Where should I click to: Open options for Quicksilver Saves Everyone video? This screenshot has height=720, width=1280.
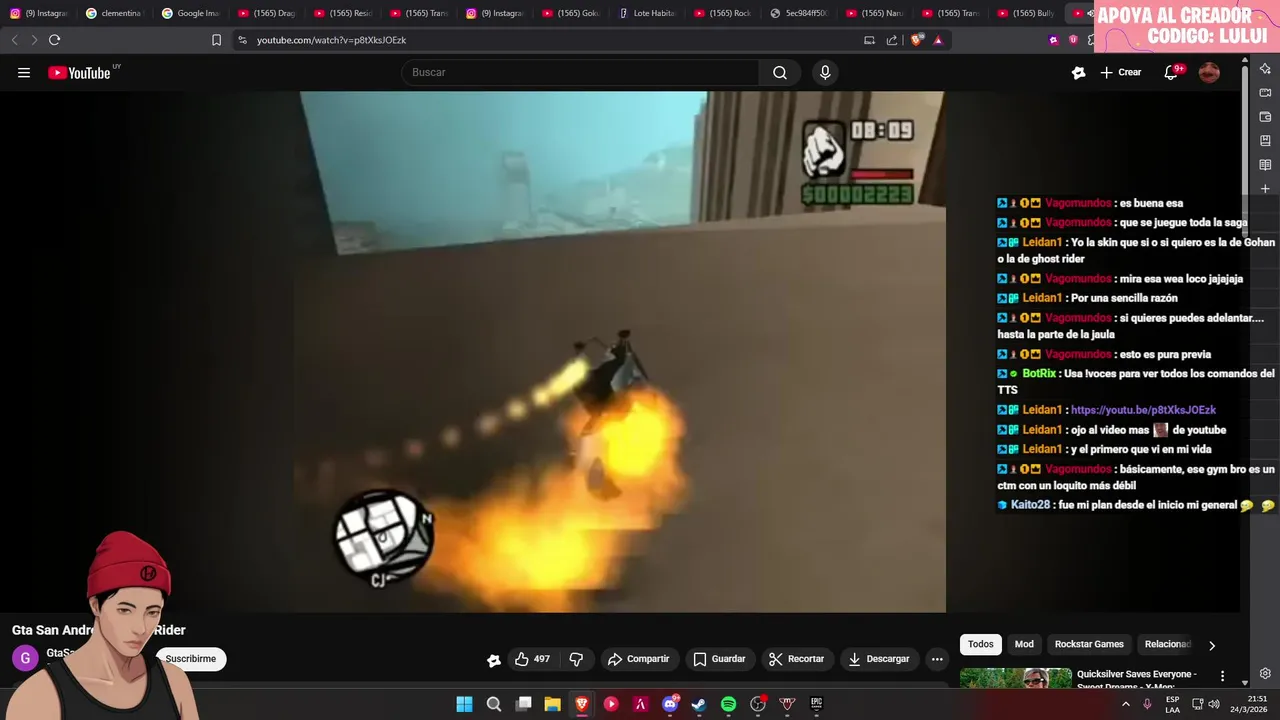[x=1222, y=677]
